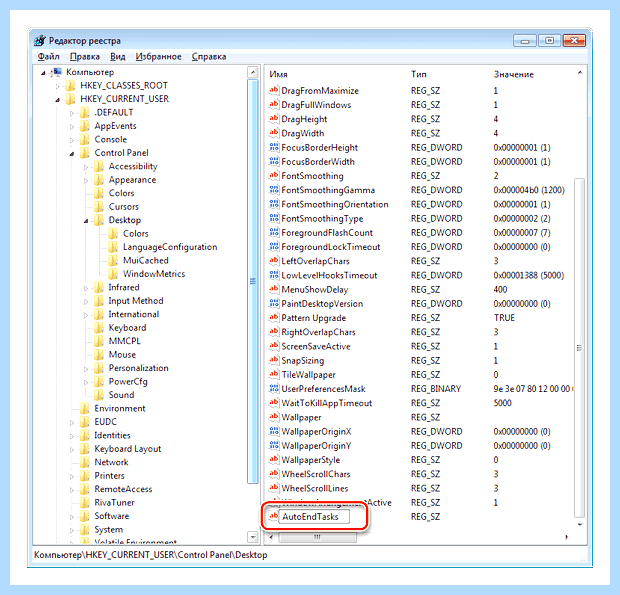Collapse the Control Panel key
This screenshot has height=595, width=620.
[72, 153]
